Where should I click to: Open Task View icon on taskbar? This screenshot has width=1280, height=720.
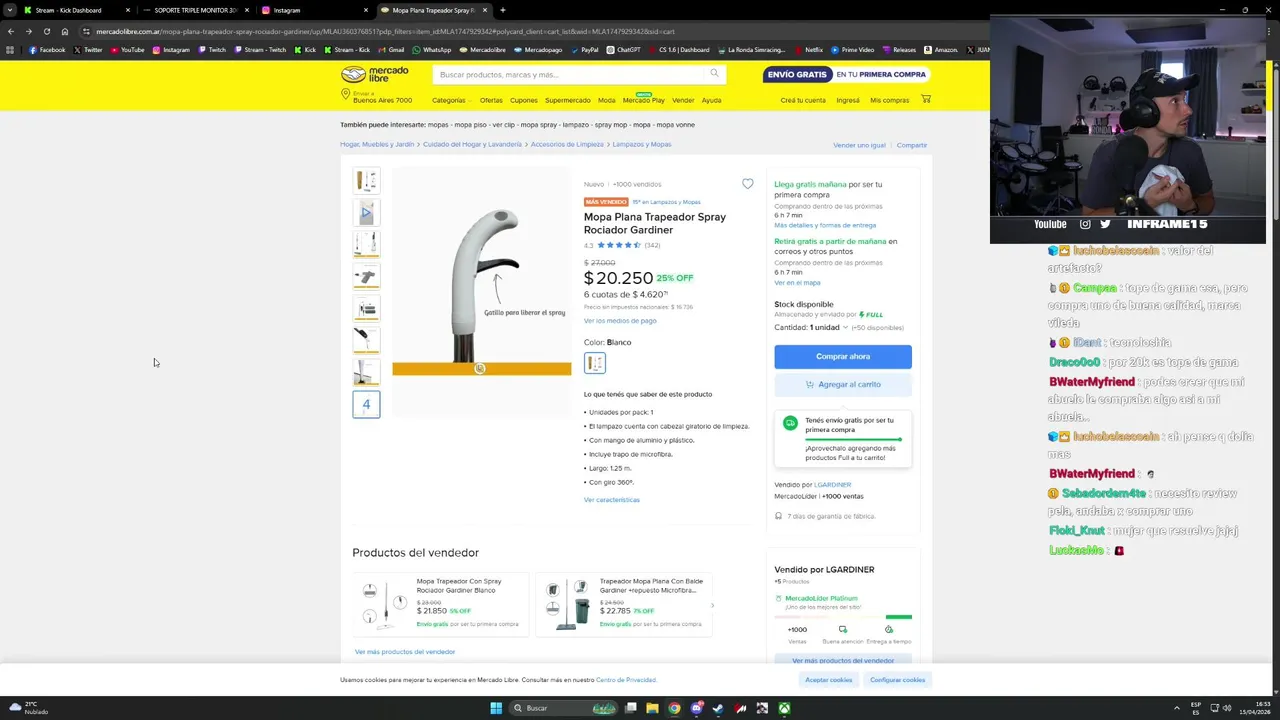[x=631, y=708]
